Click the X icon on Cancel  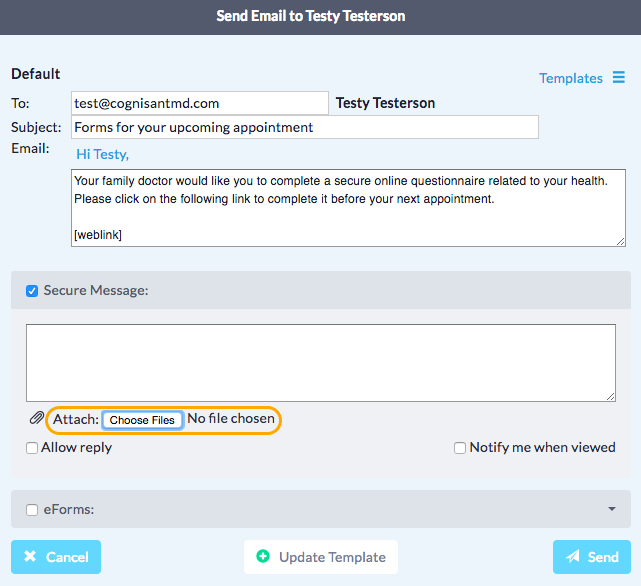(x=30, y=557)
